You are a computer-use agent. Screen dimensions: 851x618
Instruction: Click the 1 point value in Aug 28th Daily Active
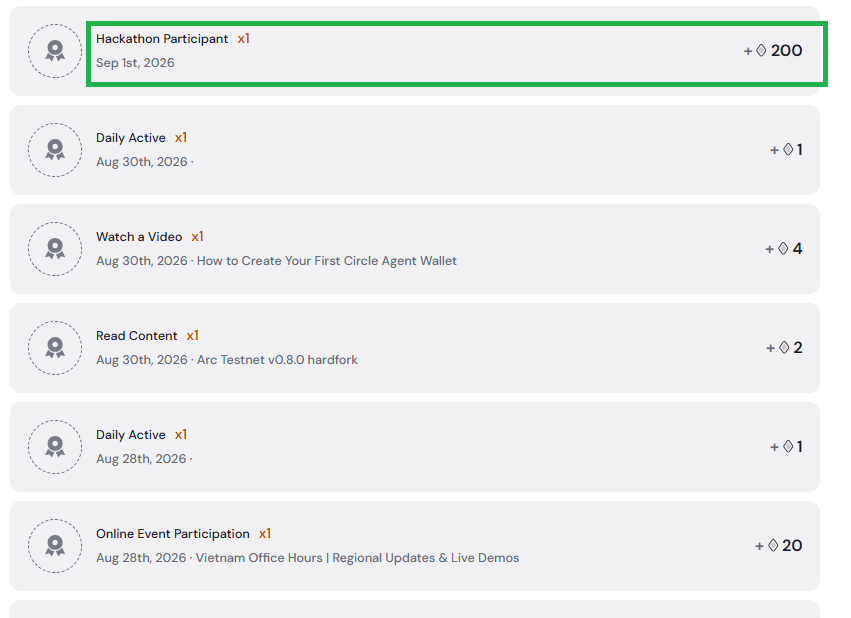tap(799, 447)
